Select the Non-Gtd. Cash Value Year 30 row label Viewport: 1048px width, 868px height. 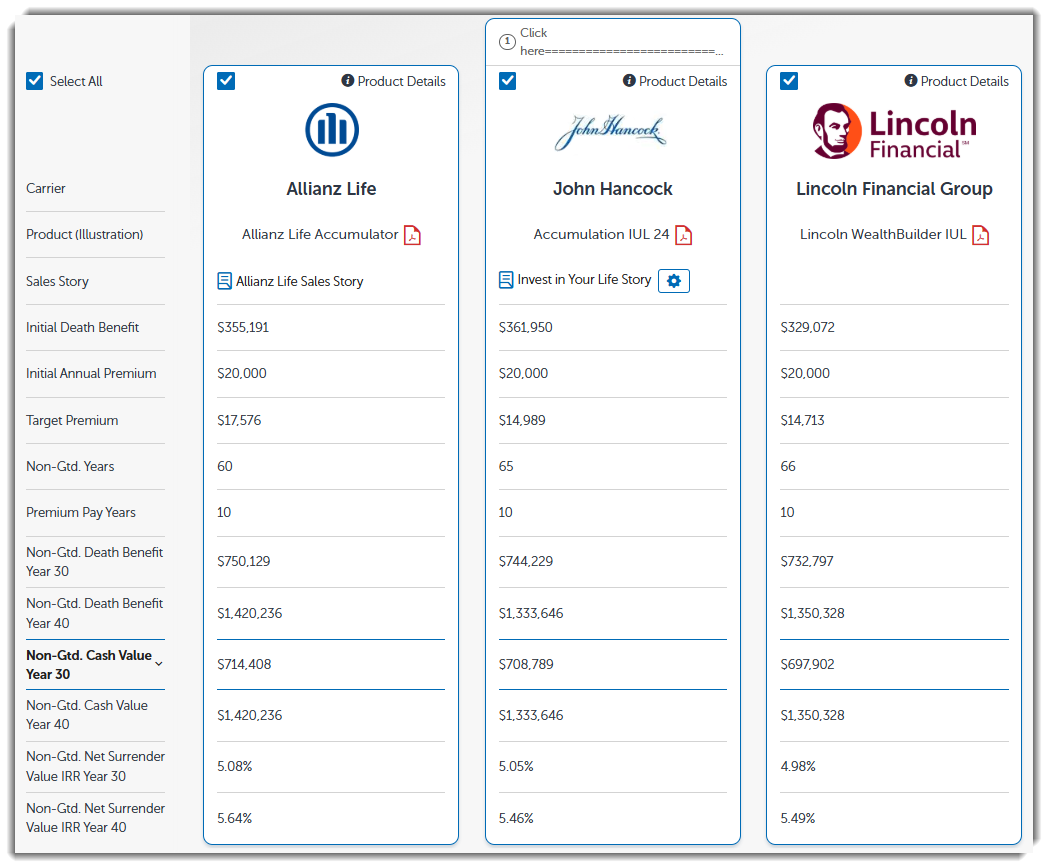[89, 665]
